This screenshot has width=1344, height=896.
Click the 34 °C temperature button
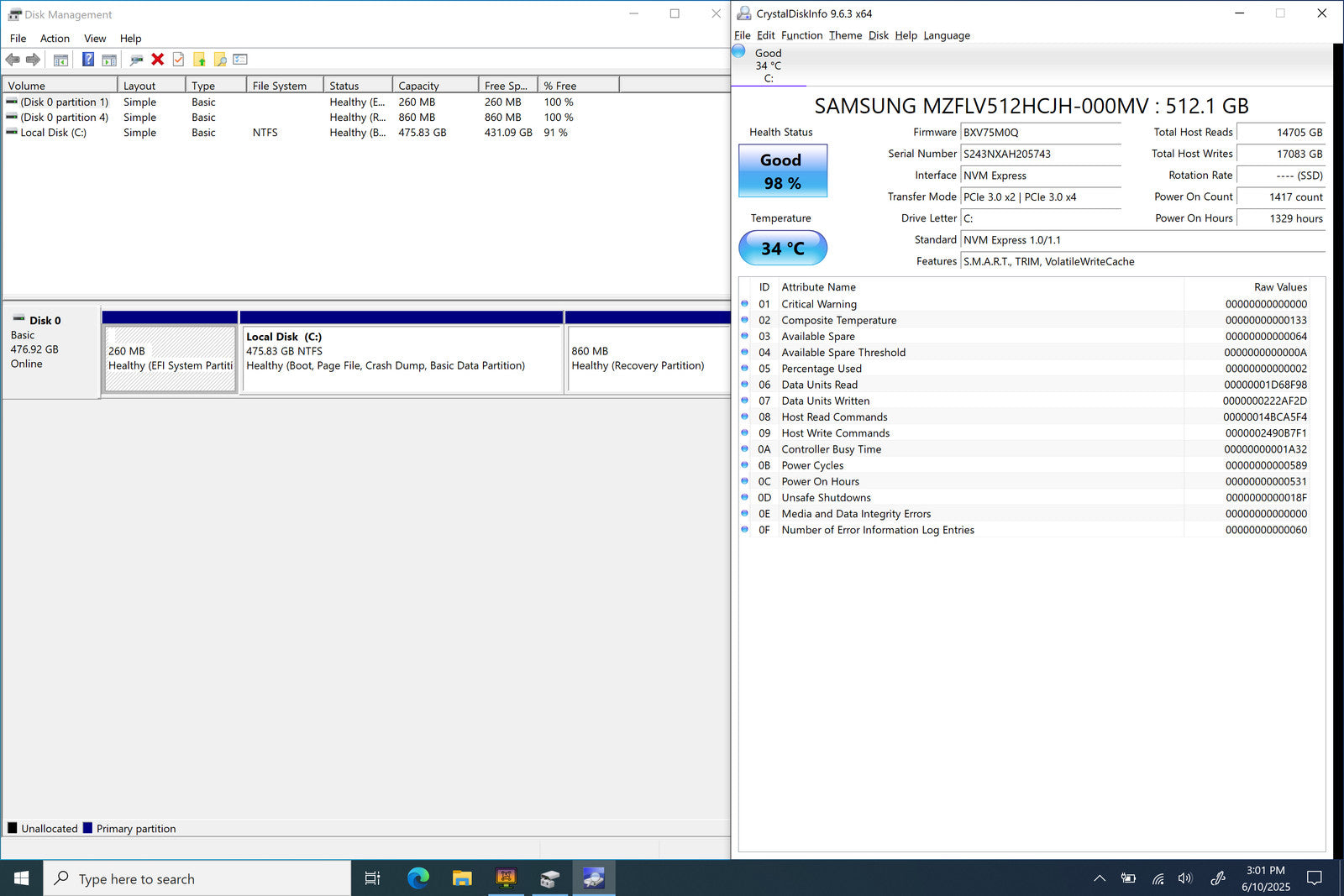782,248
